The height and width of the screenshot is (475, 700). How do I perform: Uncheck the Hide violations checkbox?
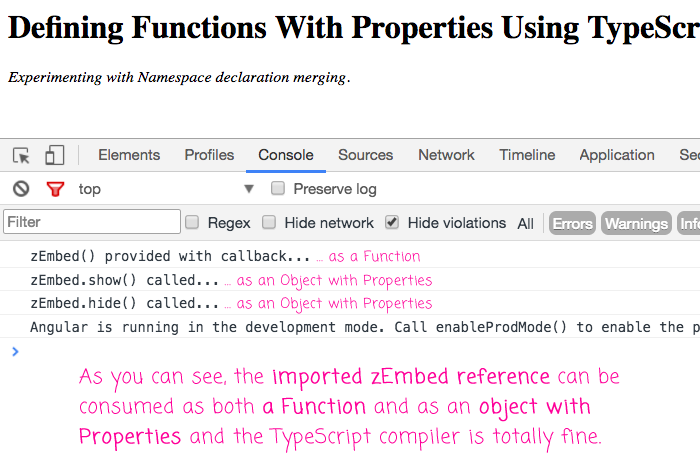(392, 223)
